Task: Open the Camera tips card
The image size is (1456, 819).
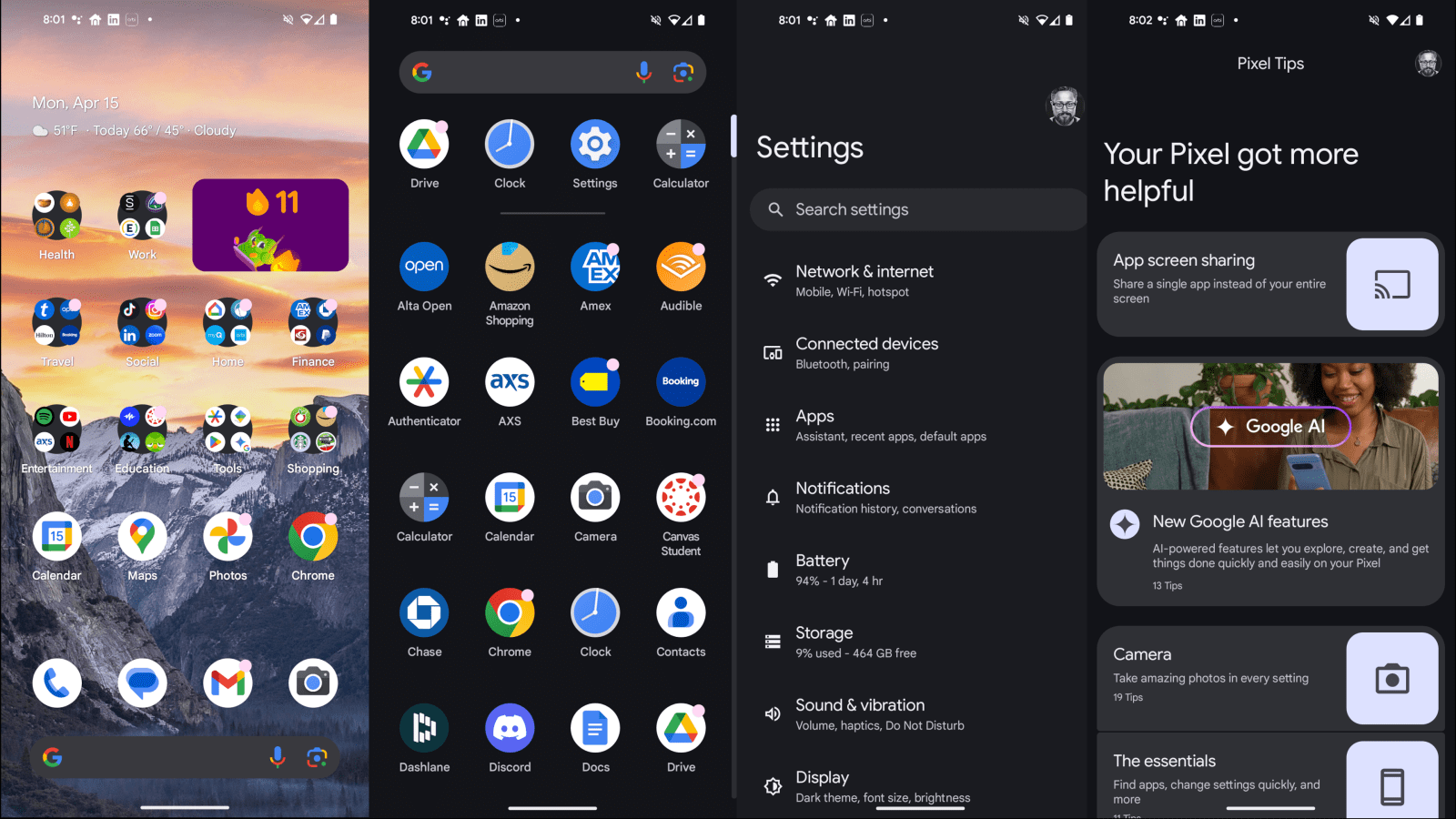Action: (1270, 678)
